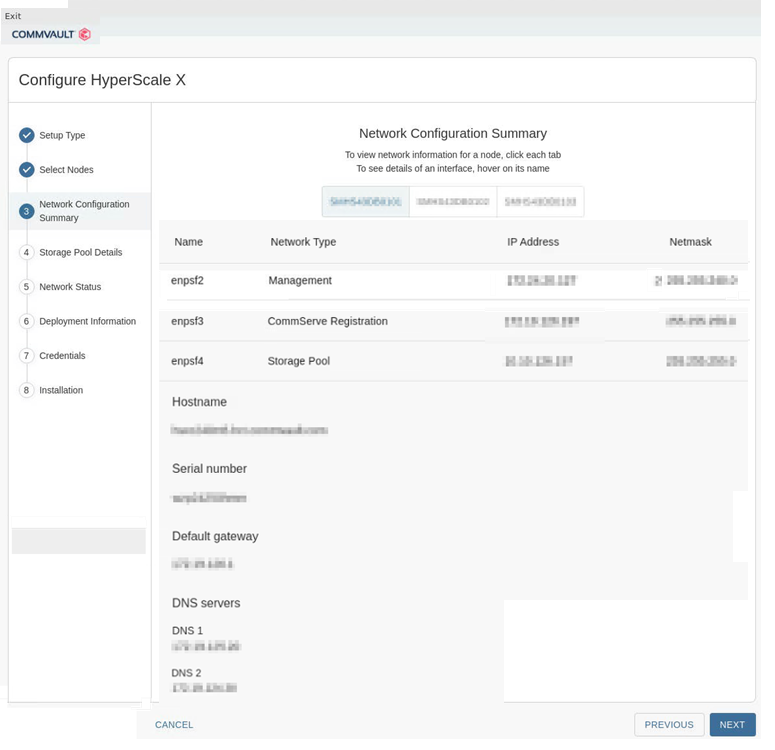Select the first (highlighted) node tab
This screenshot has height=750, width=775.
click(x=365, y=202)
